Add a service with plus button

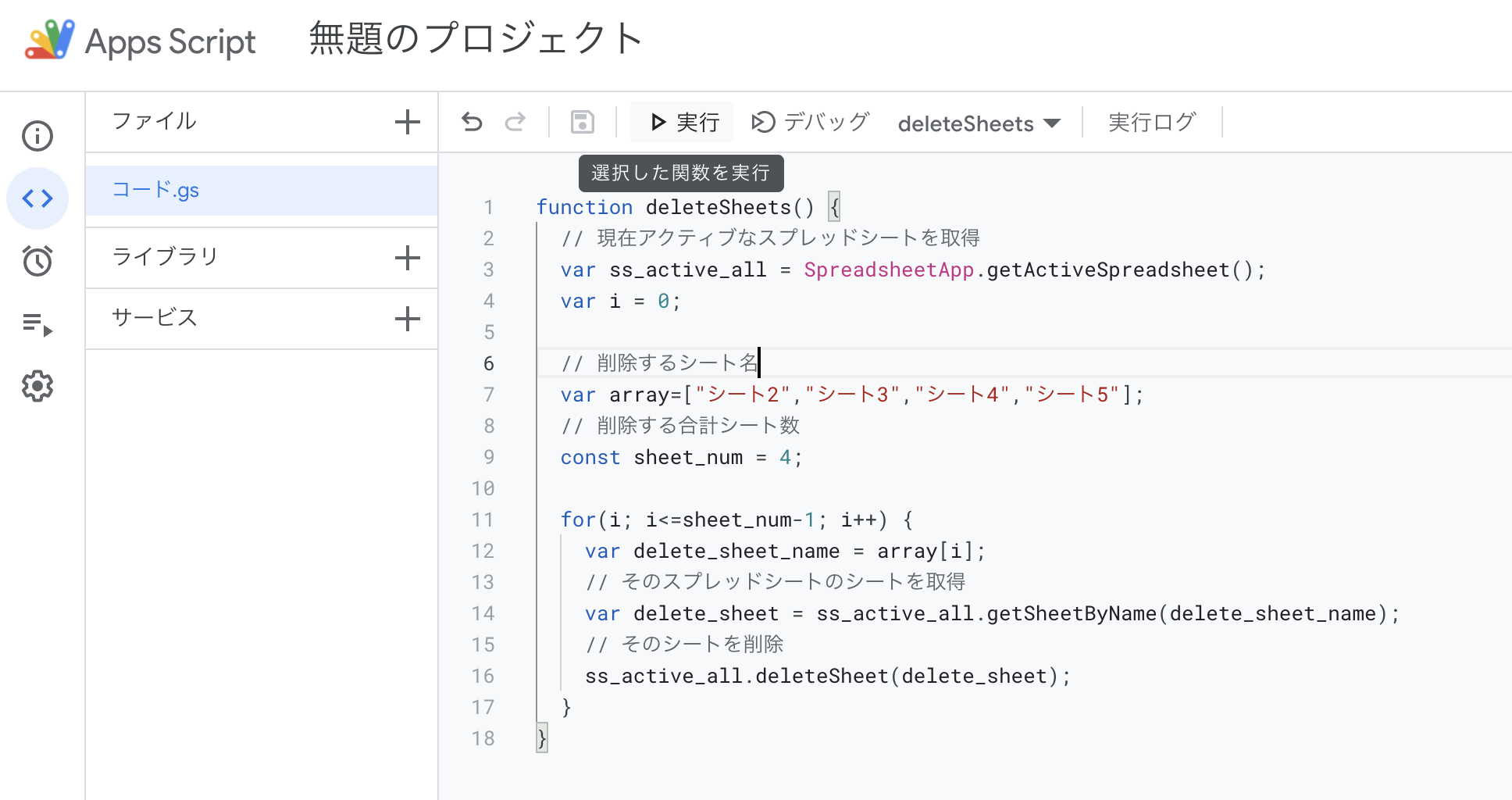coord(407,319)
